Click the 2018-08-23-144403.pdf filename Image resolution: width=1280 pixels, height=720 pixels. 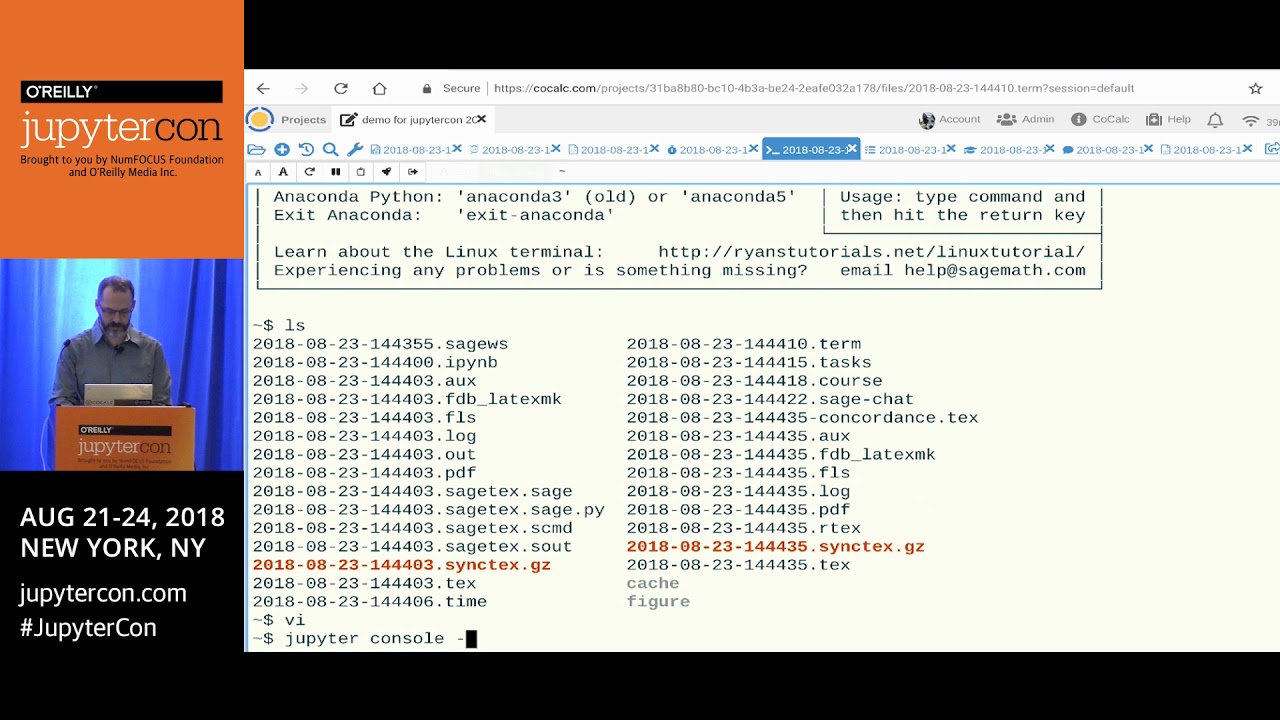(364, 473)
